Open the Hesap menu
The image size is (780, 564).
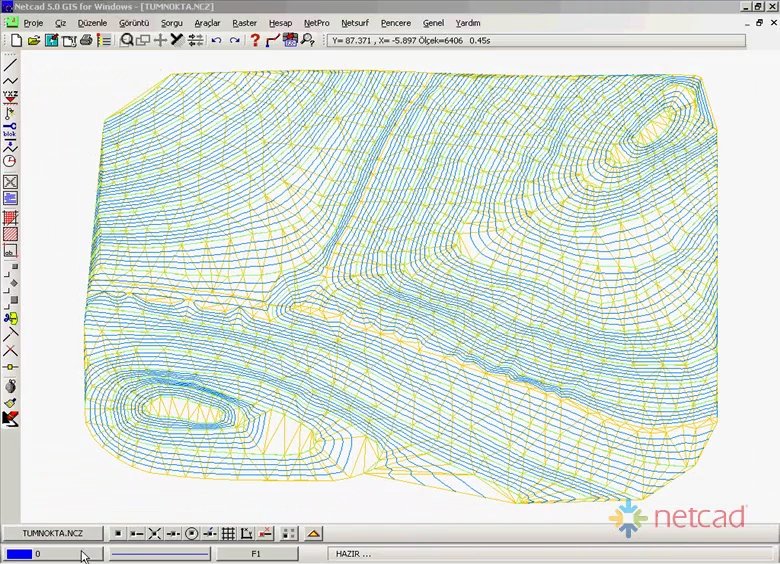[x=280, y=23]
